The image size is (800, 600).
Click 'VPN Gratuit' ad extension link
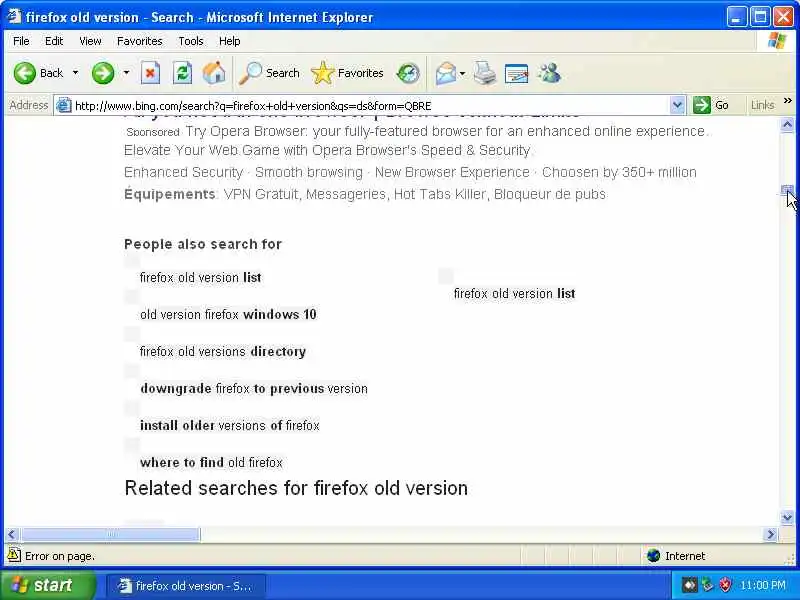tap(260, 194)
